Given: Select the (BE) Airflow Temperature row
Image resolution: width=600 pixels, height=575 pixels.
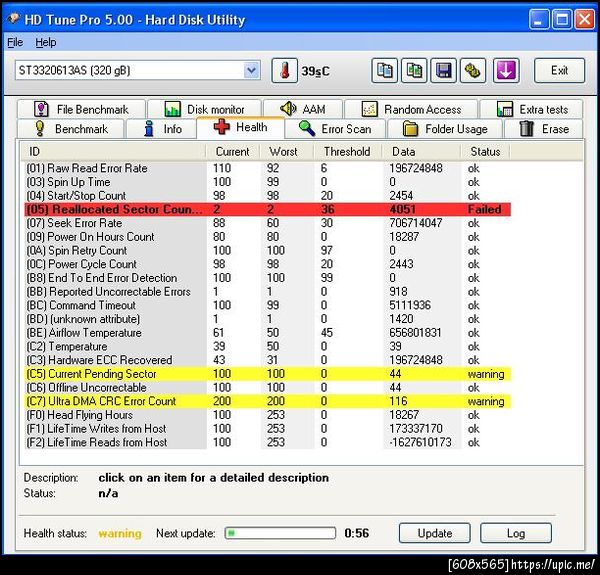Looking at the screenshot, I should pos(267,333).
